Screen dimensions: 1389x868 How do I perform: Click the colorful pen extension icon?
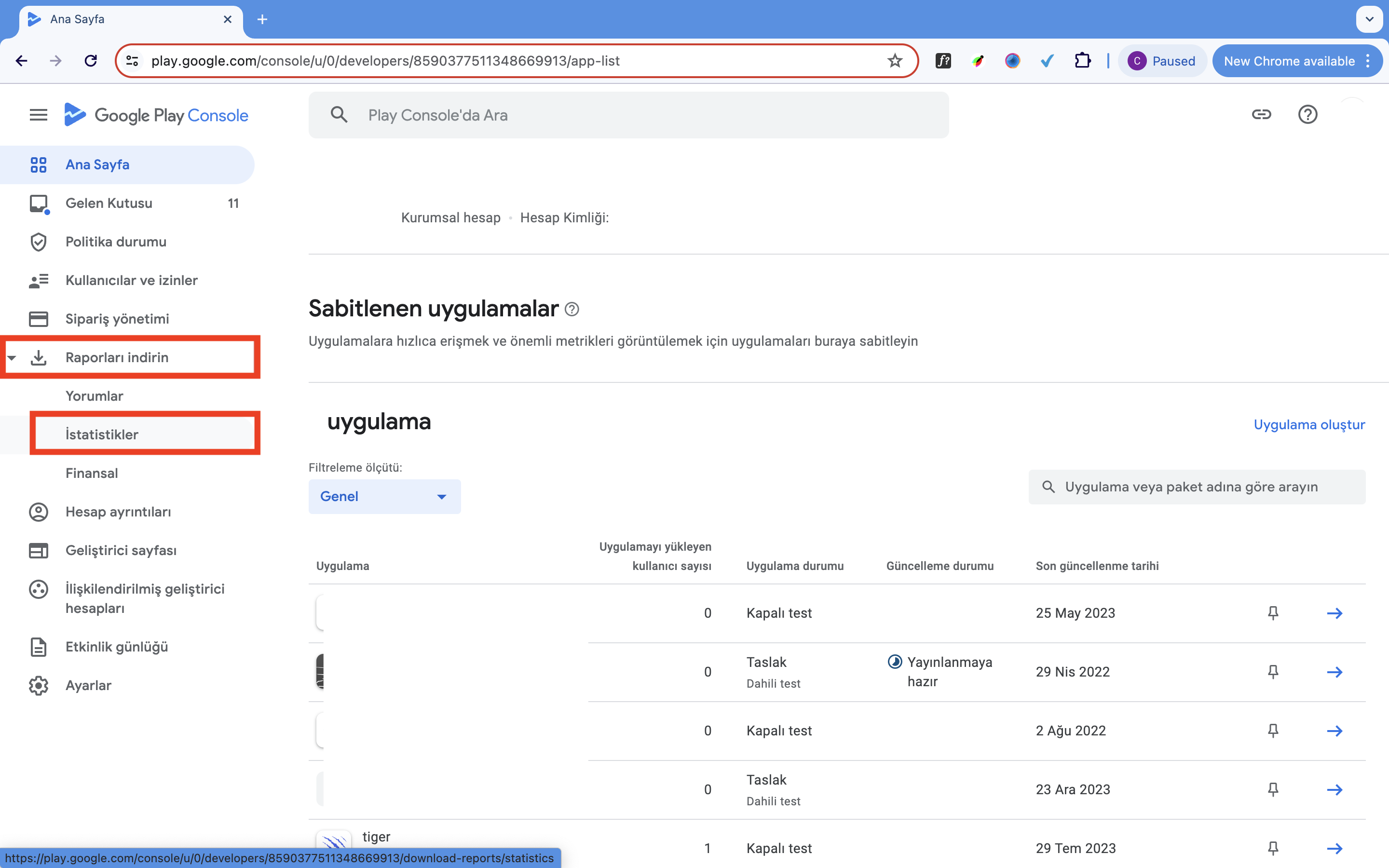[978, 61]
